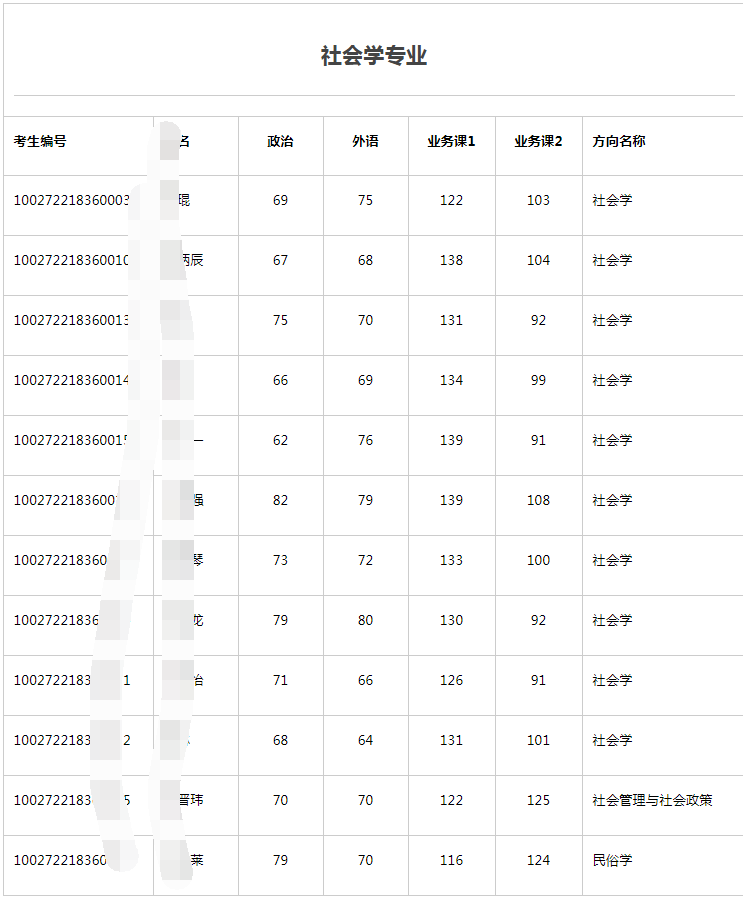Select the 外语 column header
This screenshot has height=903, width=743.
point(365,141)
